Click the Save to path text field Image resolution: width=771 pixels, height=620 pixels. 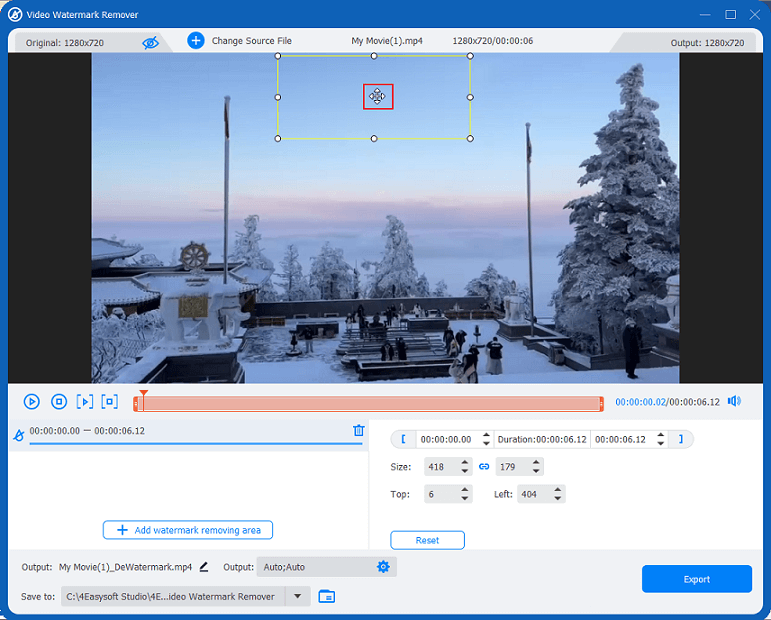(173, 596)
